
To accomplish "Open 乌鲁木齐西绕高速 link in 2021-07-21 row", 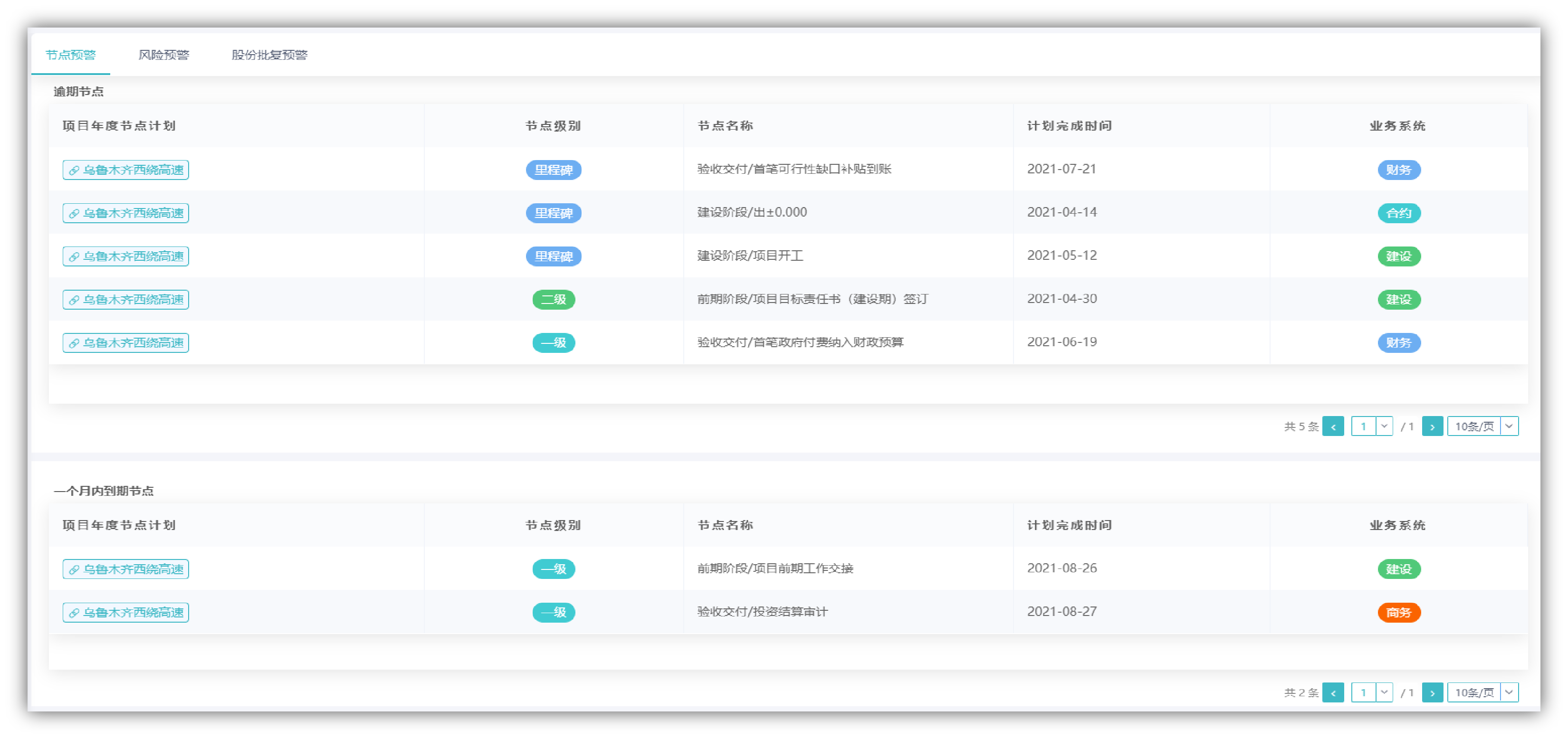I will (x=125, y=170).
